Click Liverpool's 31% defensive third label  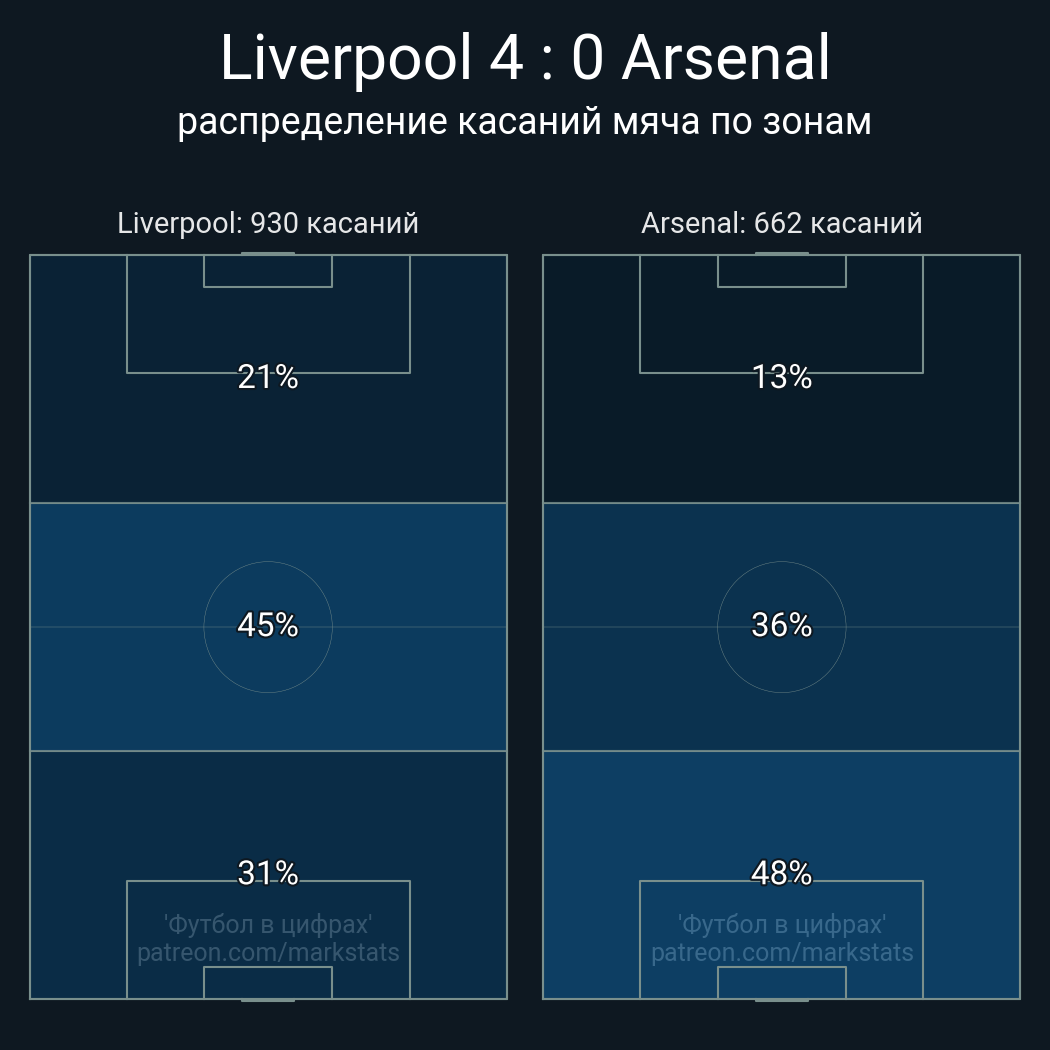[268, 873]
